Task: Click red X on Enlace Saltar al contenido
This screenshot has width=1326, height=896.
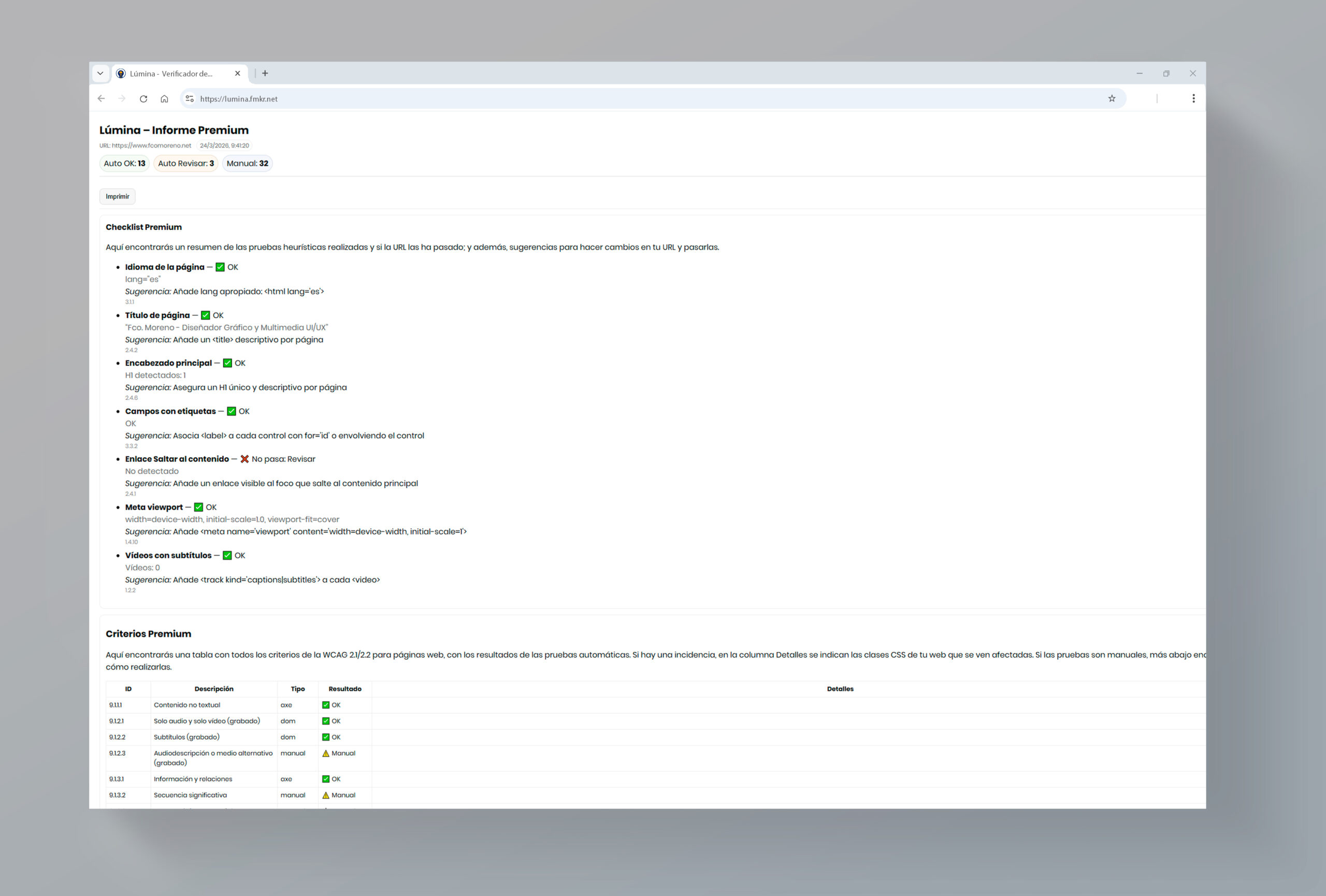Action: tap(244, 459)
